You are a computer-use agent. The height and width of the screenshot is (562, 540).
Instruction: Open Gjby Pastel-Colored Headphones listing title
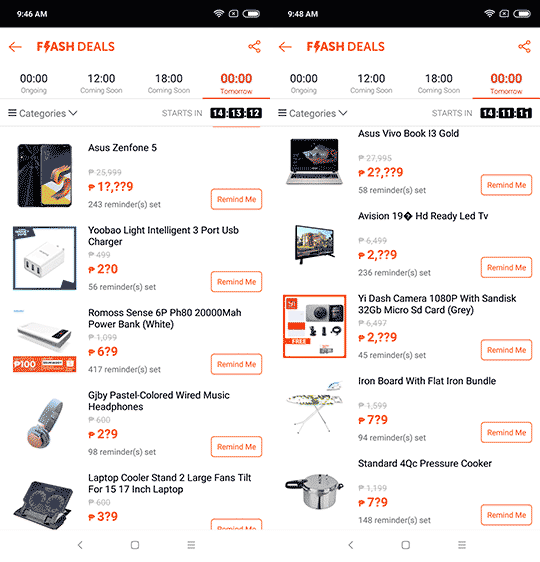click(x=159, y=401)
